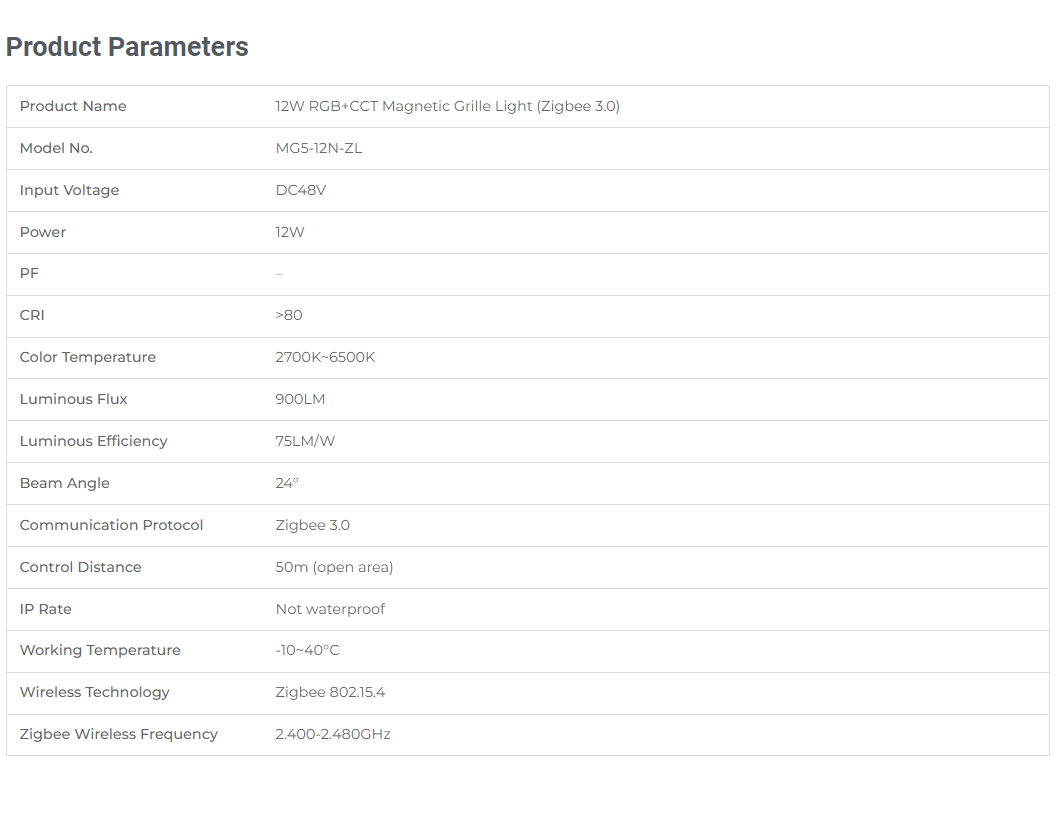Viewport: 1057px width, 827px height.
Task: Click model number MG5-12N-ZL
Action: (x=319, y=148)
